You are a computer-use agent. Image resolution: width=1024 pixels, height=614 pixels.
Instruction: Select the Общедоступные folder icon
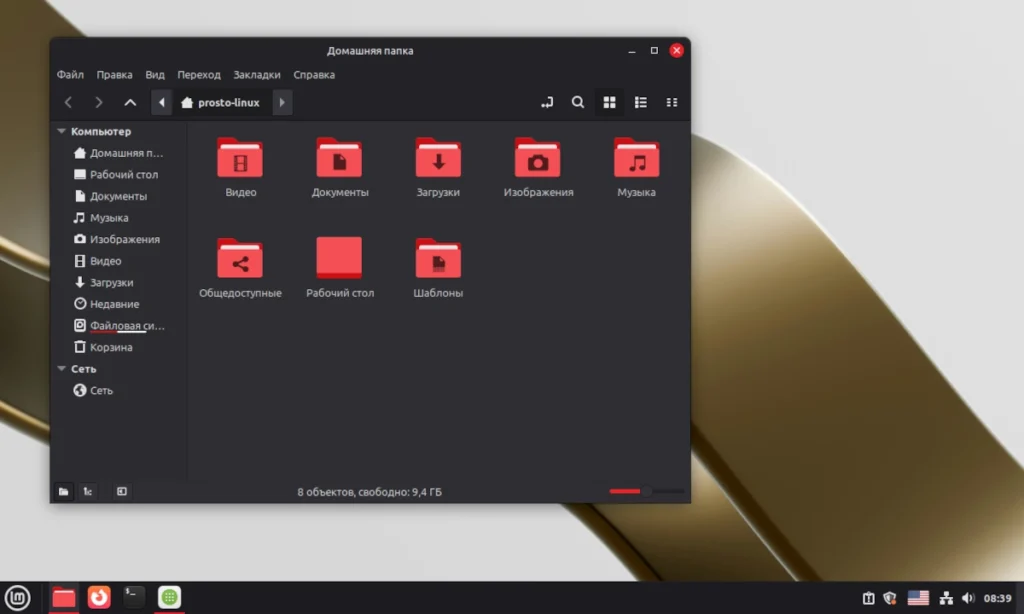pyautogui.click(x=240, y=259)
